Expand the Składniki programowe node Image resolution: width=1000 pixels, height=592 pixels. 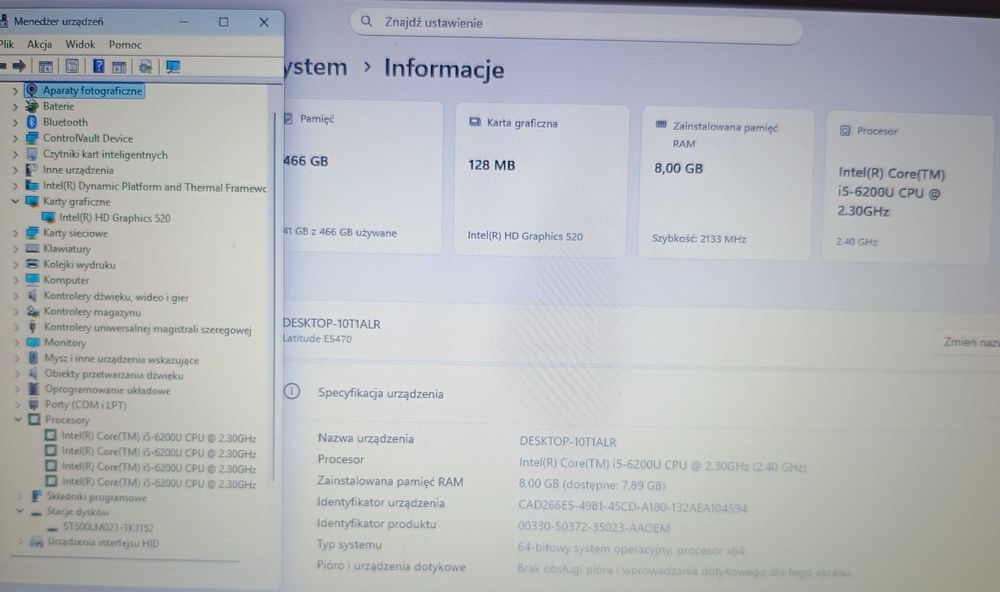coord(20,496)
